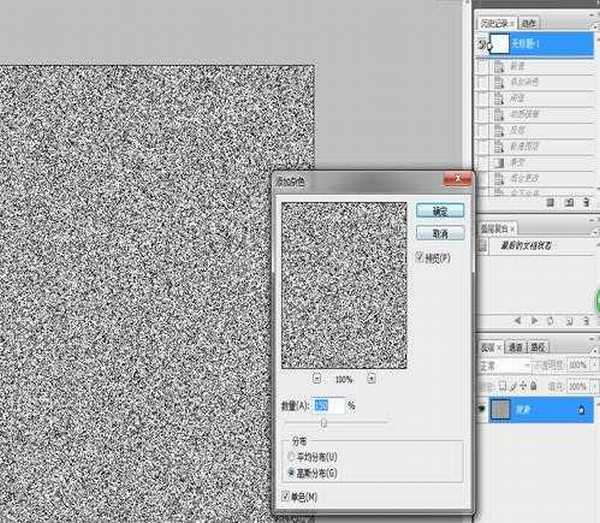Screen dimensions: 600x523
Task: Click the layer opacity 100% field
Action: 580,365
